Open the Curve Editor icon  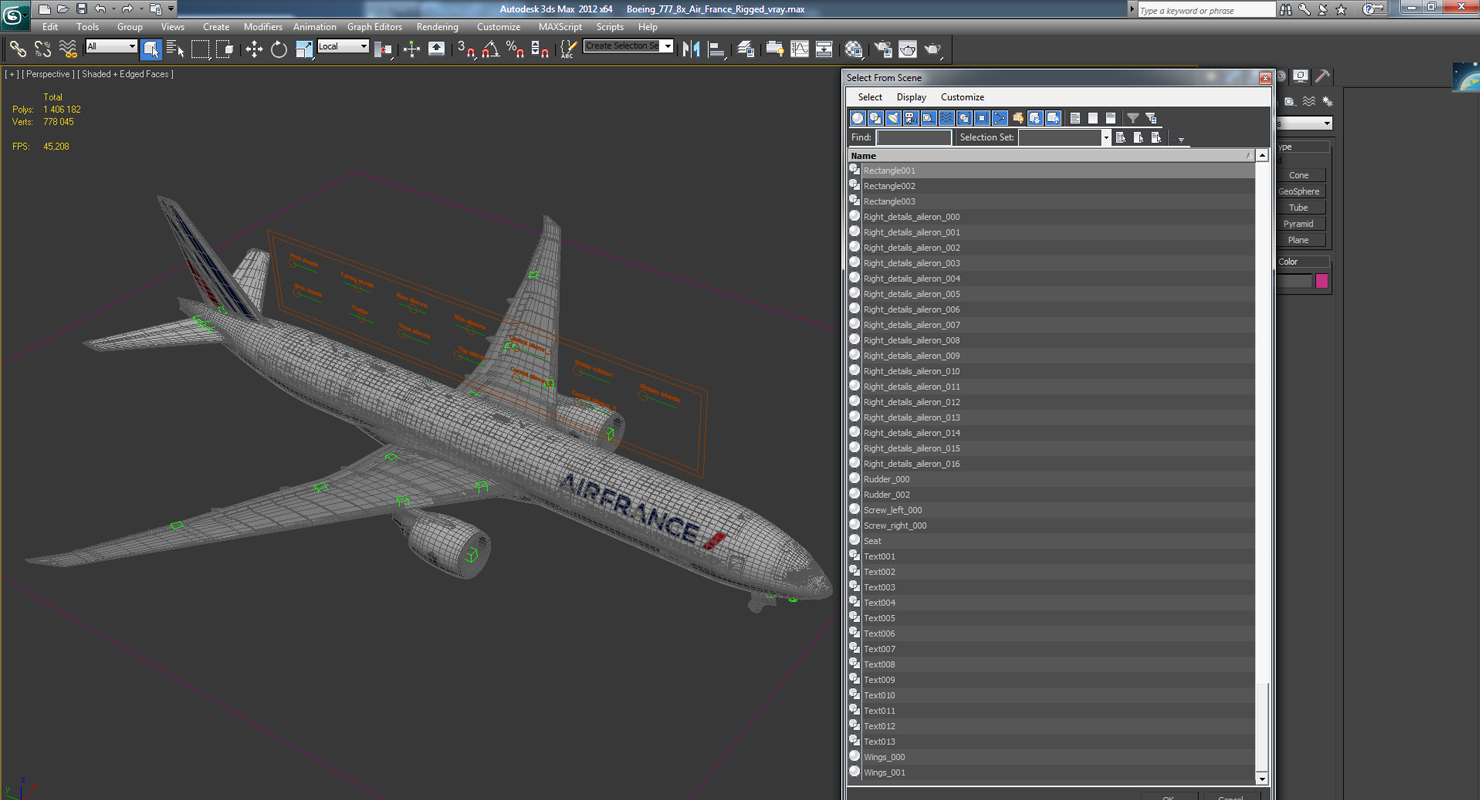[800, 48]
